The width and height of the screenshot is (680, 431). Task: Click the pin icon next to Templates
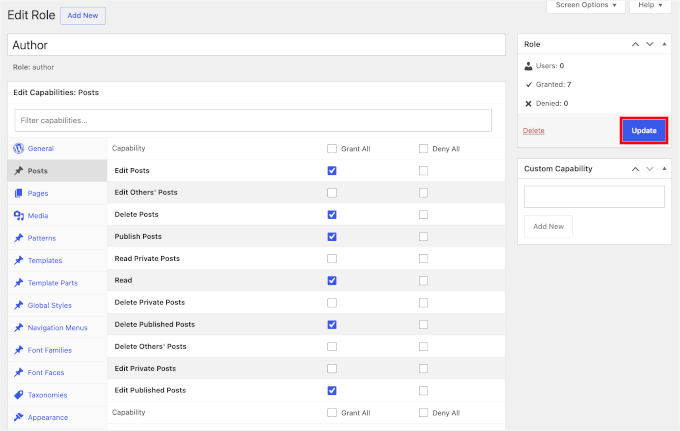pyautogui.click(x=19, y=260)
